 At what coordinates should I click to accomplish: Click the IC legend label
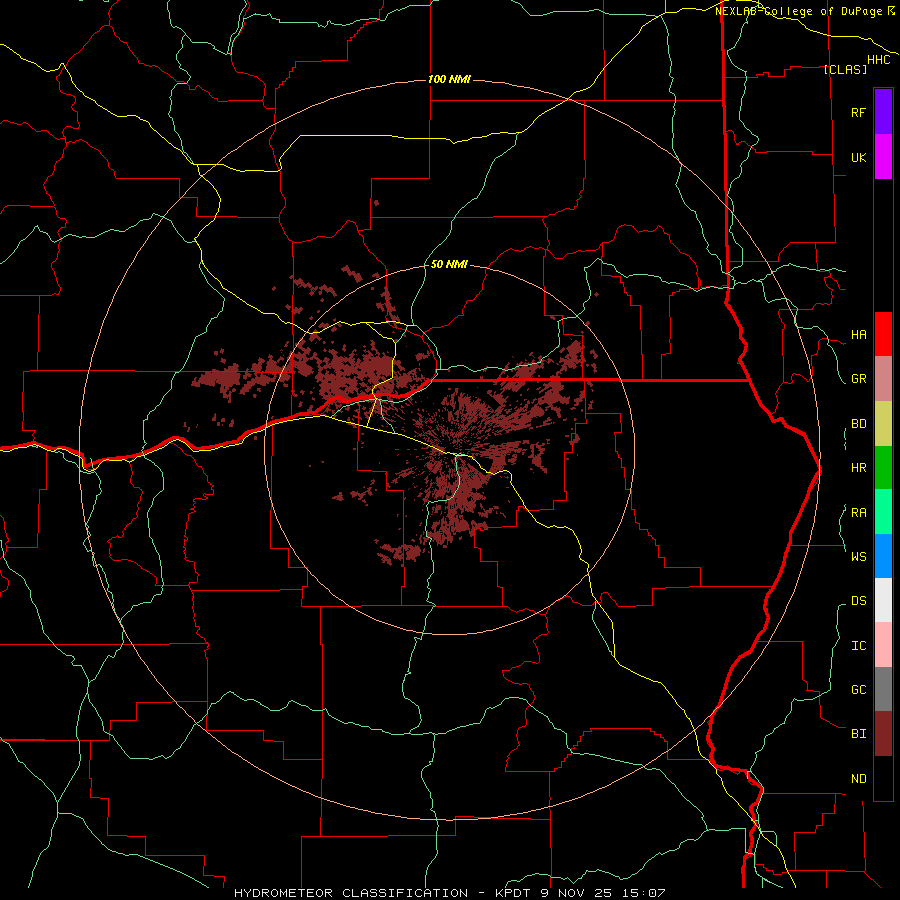click(858, 646)
